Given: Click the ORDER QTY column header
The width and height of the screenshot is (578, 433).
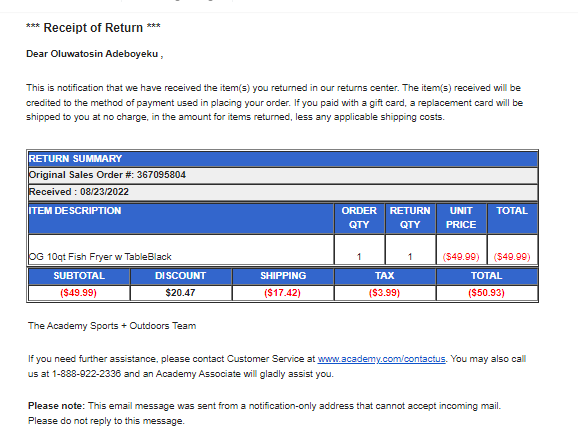Looking at the screenshot, I should [x=359, y=218].
